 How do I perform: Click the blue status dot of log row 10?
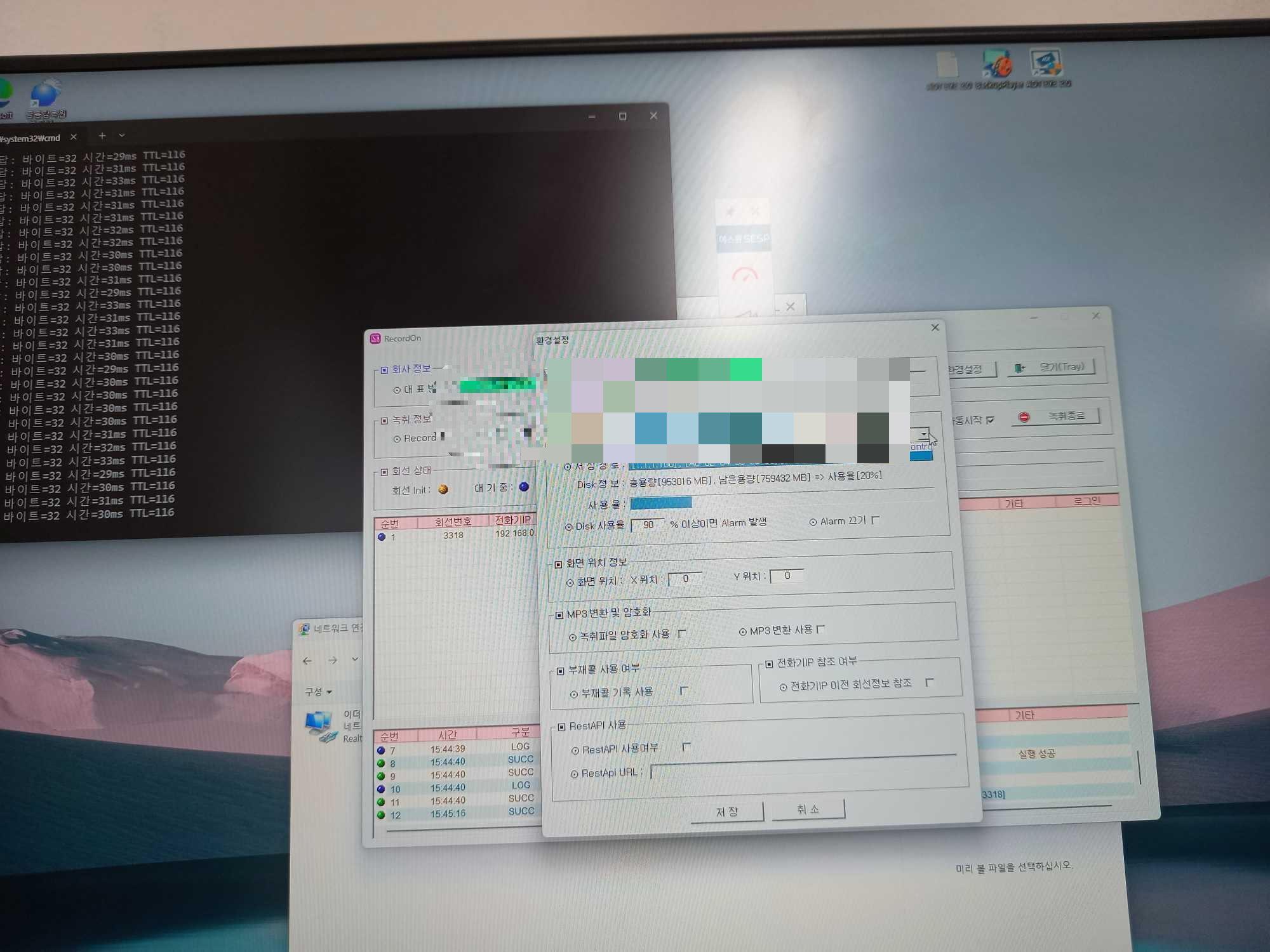click(x=381, y=790)
